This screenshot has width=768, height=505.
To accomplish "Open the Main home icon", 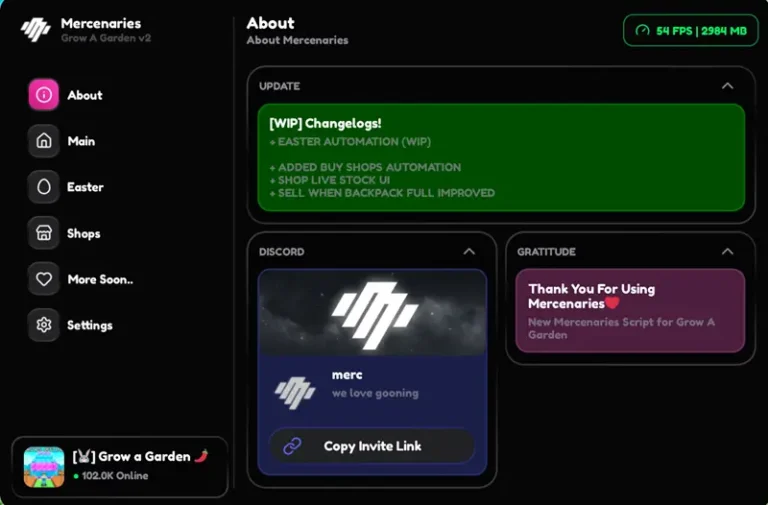I will [44, 141].
